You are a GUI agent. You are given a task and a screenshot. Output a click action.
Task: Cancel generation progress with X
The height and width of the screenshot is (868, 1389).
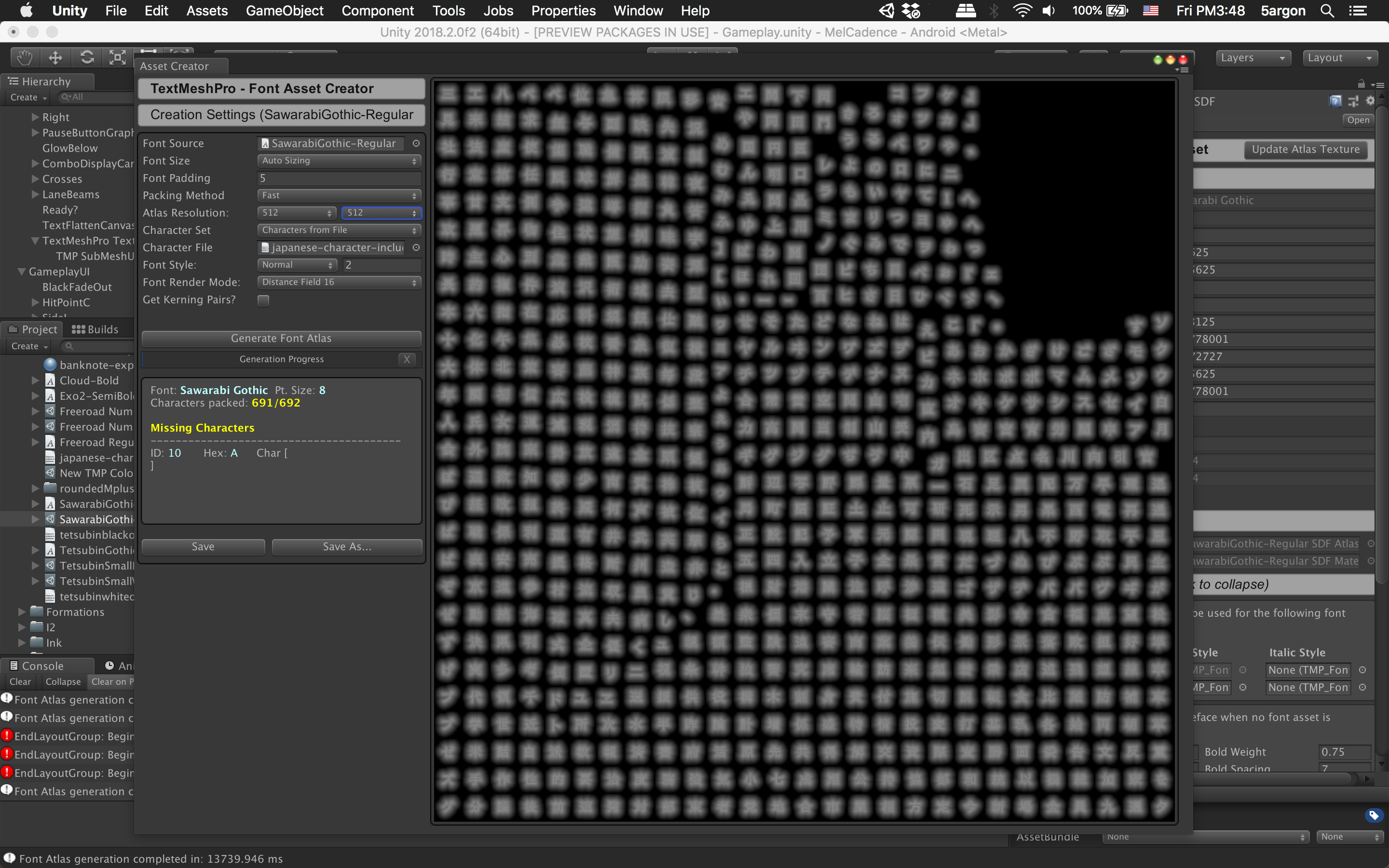(x=407, y=359)
